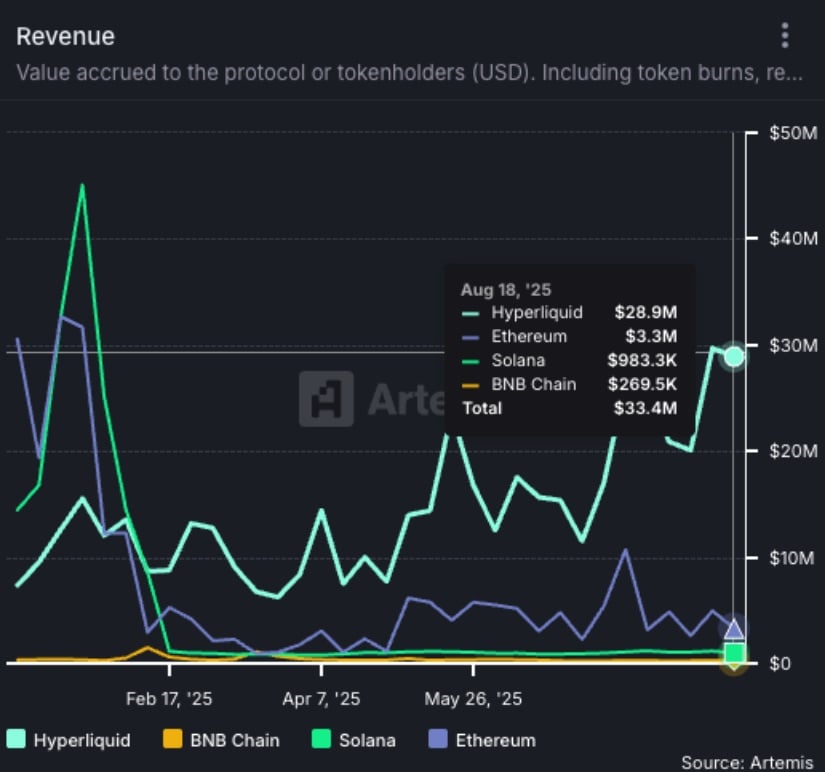Click the Solana value $983.3K in tooltip
This screenshot has width=825, height=772.
tap(642, 360)
